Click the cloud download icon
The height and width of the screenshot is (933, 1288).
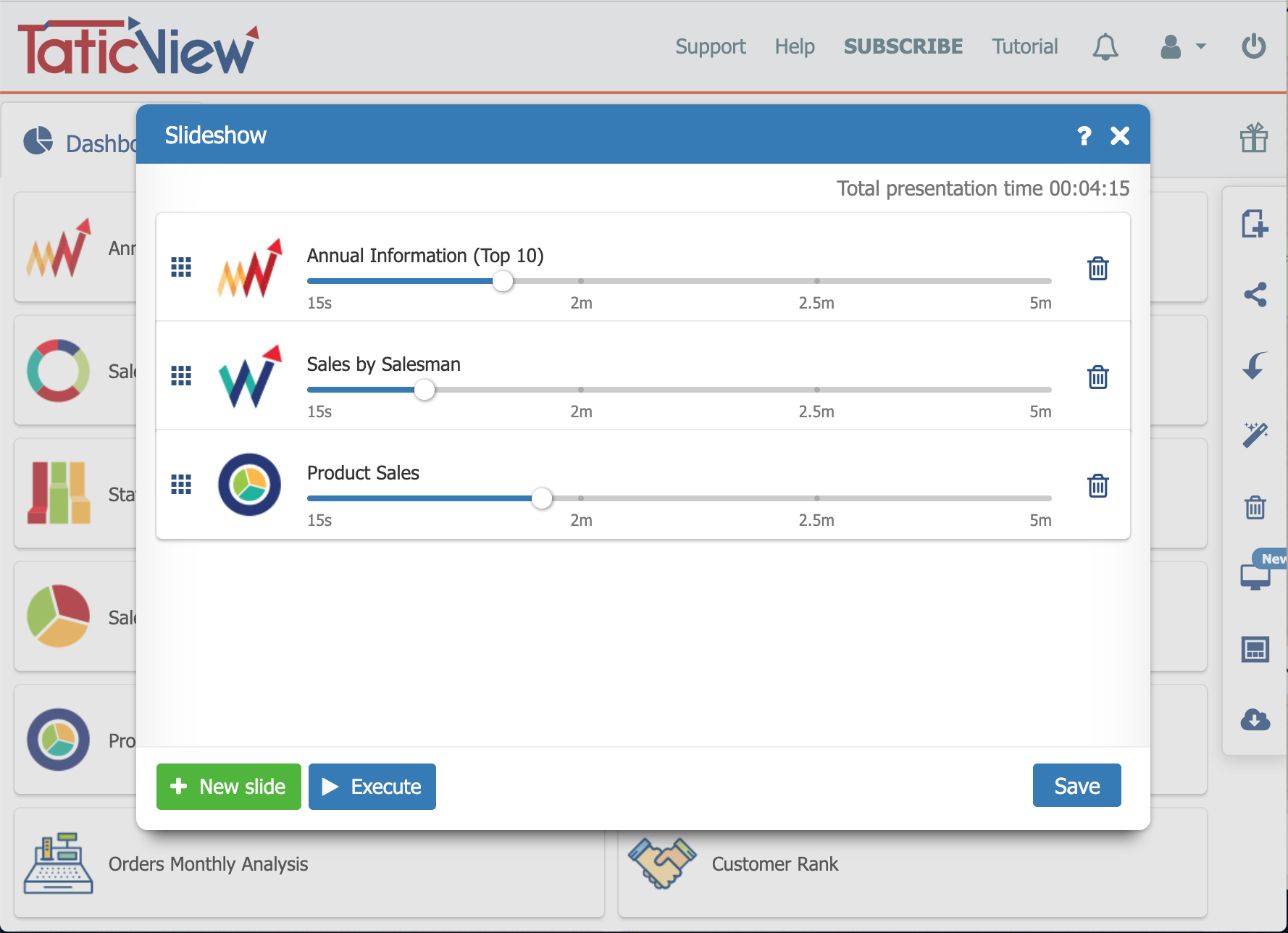(1255, 719)
